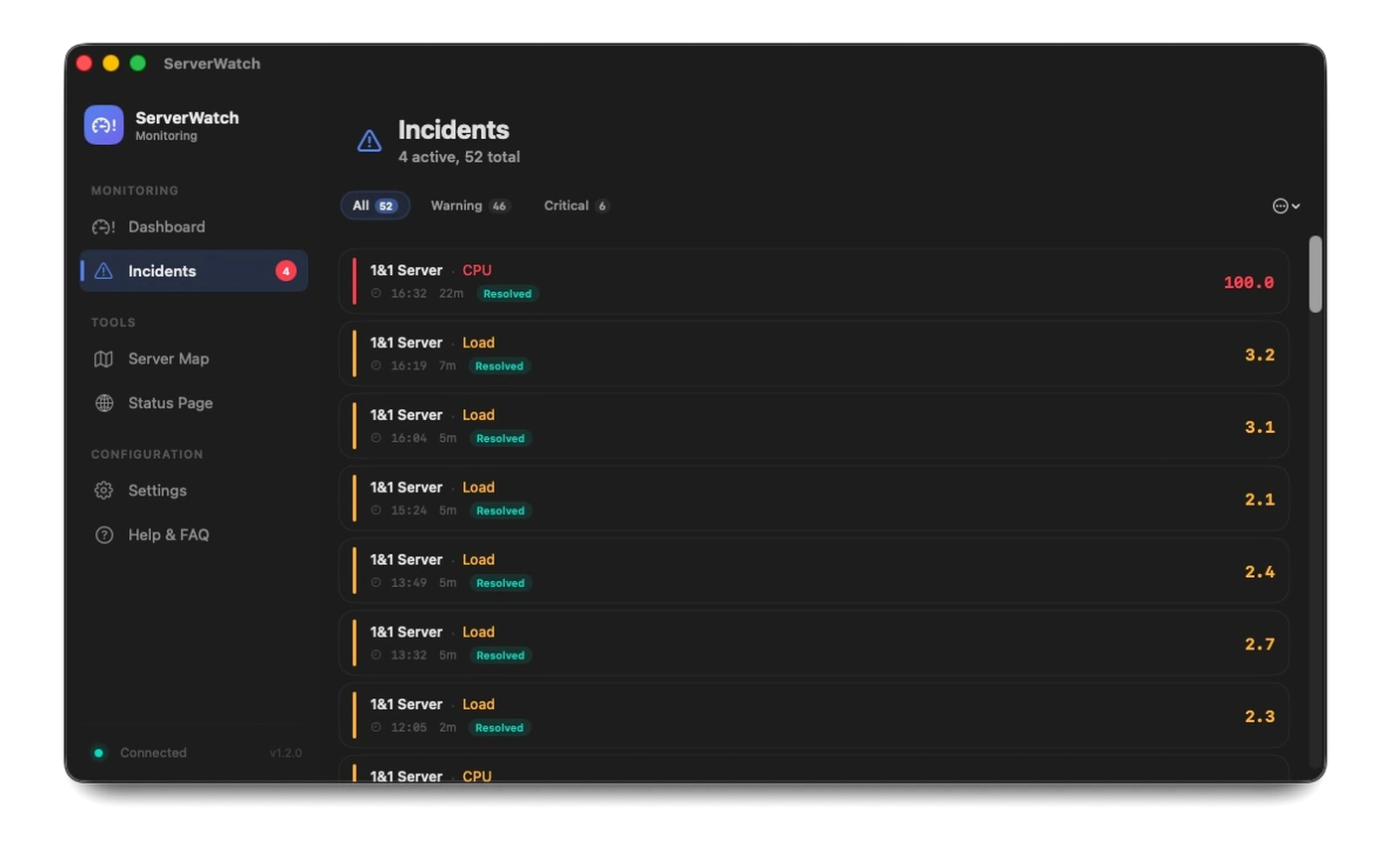Open Dashboard via its gauge icon
This screenshot has width=1391, height=868.
(x=103, y=227)
